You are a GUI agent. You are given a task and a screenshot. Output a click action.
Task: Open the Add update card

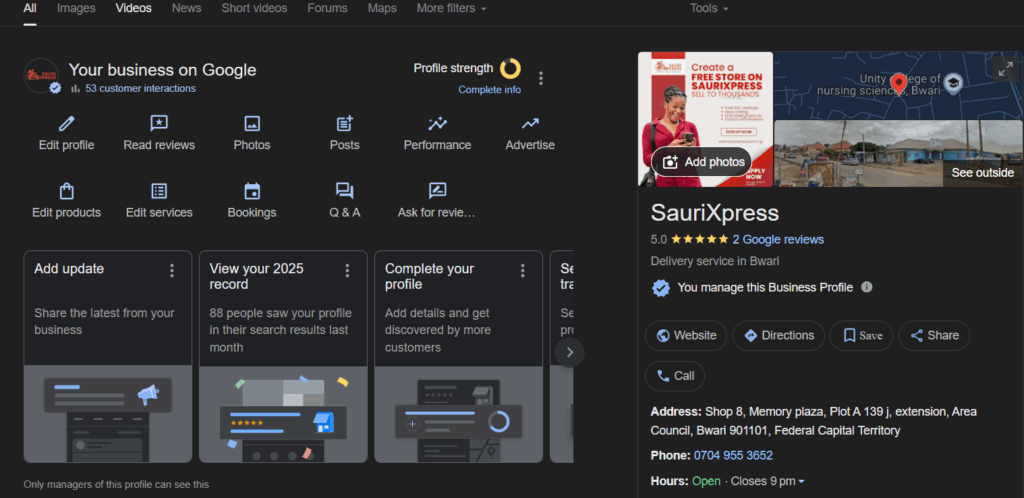tap(108, 356)
